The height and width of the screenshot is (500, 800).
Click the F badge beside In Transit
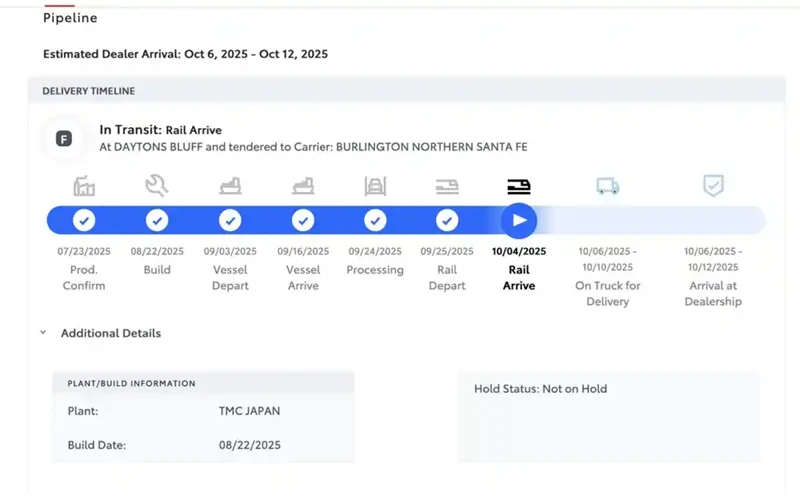(63, 139)
